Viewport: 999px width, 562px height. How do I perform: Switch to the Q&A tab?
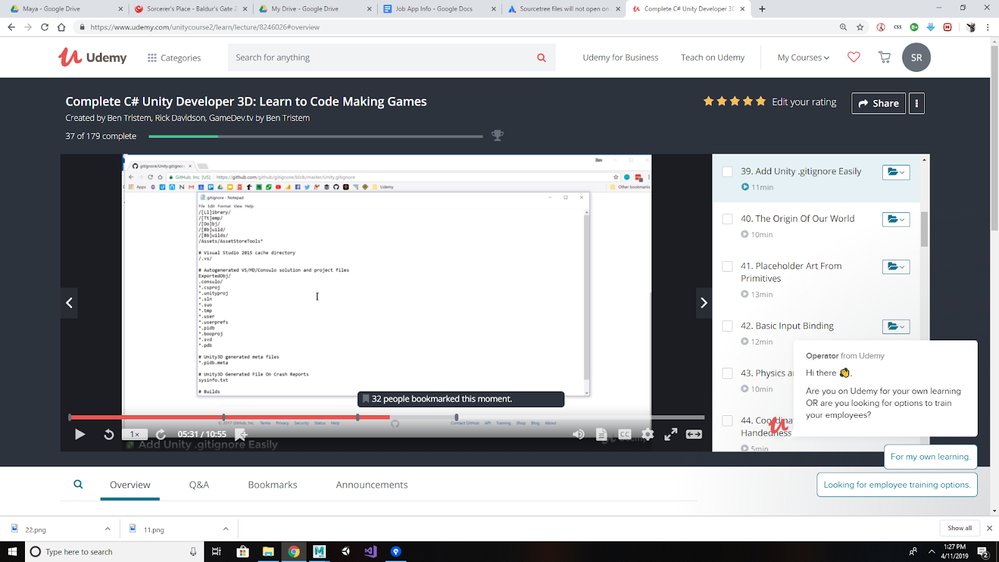[x=199, y=485]
